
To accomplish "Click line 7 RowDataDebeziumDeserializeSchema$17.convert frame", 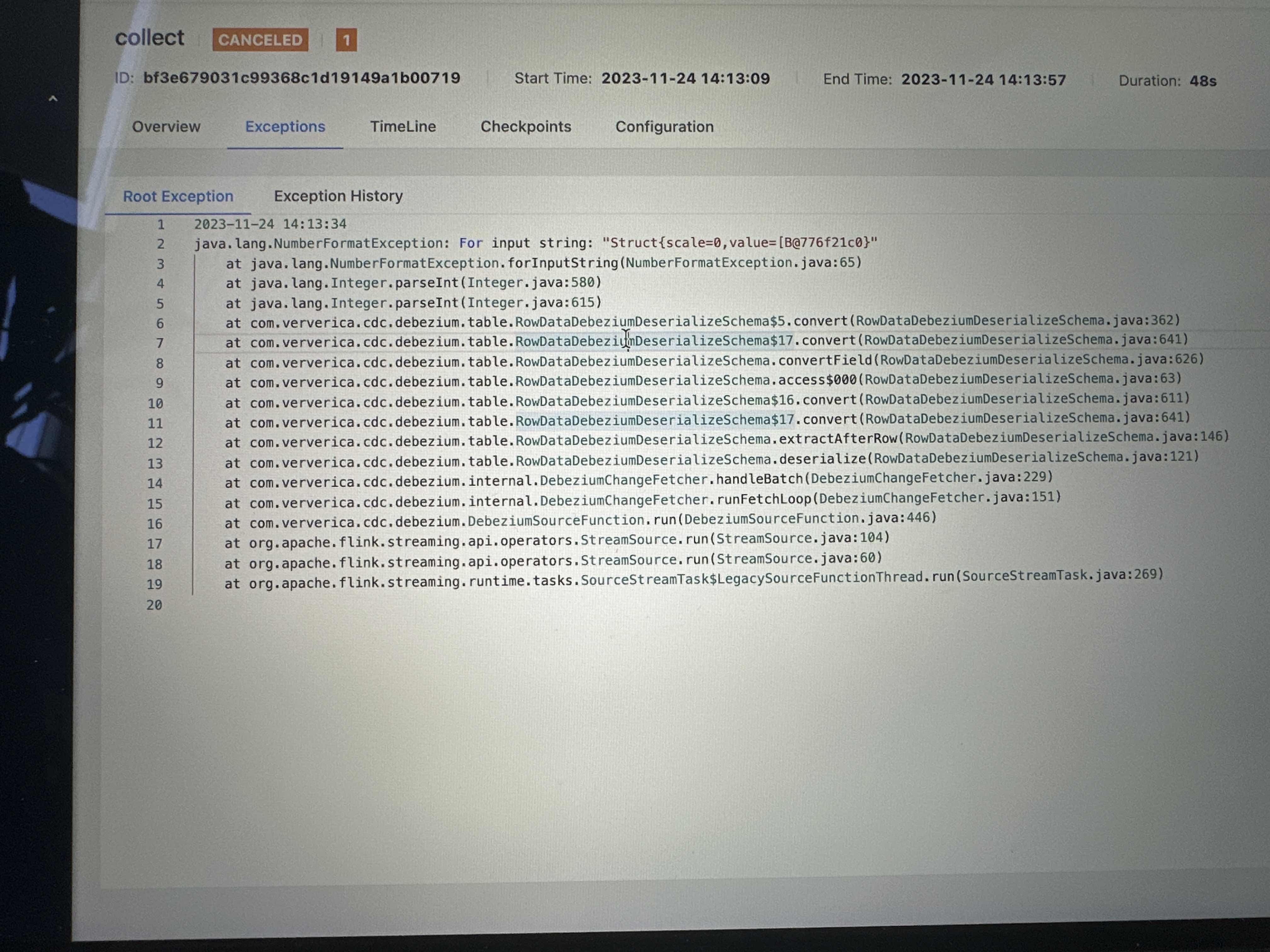I will click(707, 341).
